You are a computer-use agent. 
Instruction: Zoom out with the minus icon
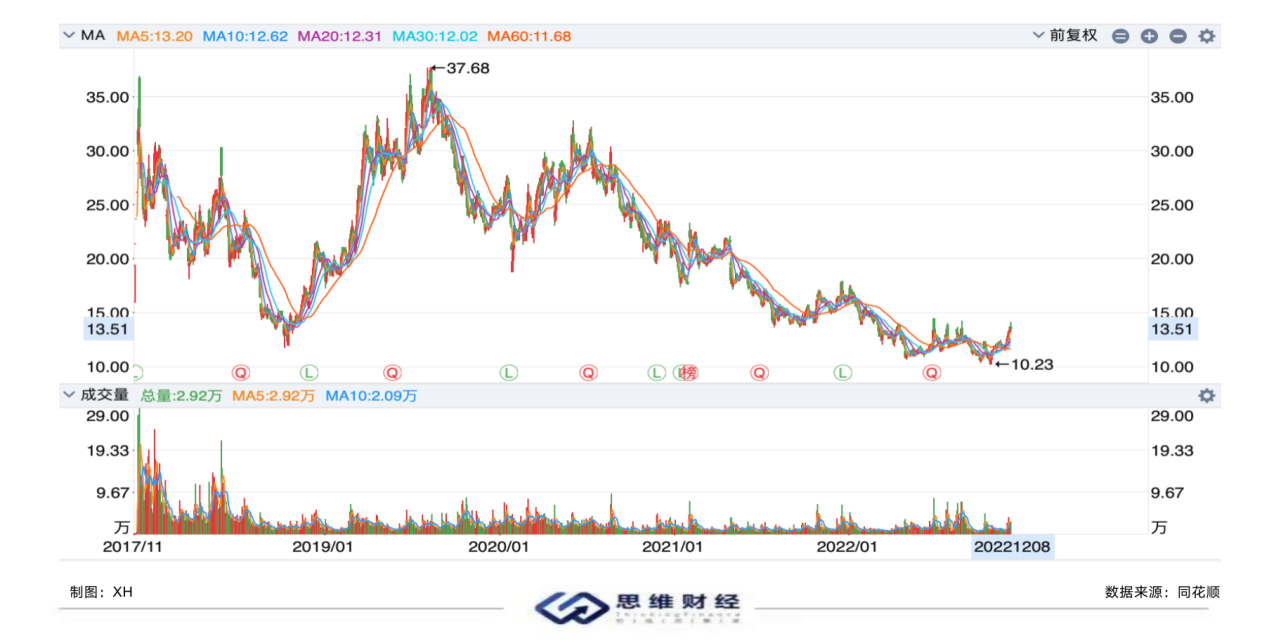[1178, 36]
